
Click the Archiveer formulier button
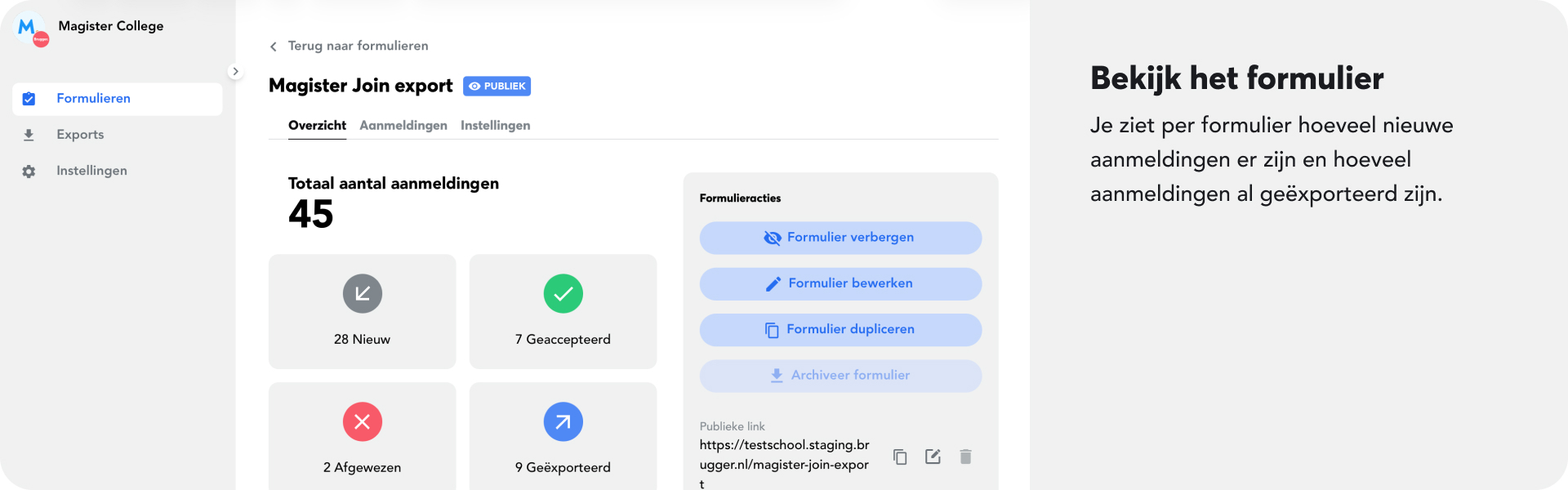pyautogui.click(x=840, y=376)
